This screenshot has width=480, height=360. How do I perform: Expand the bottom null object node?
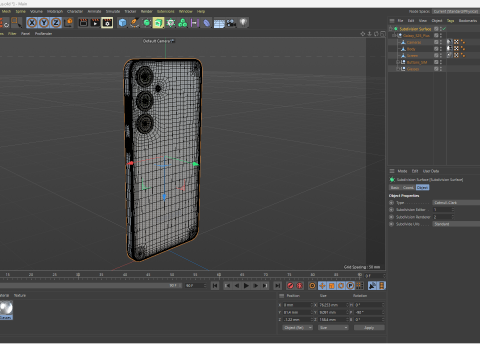(x=398, y=69)
